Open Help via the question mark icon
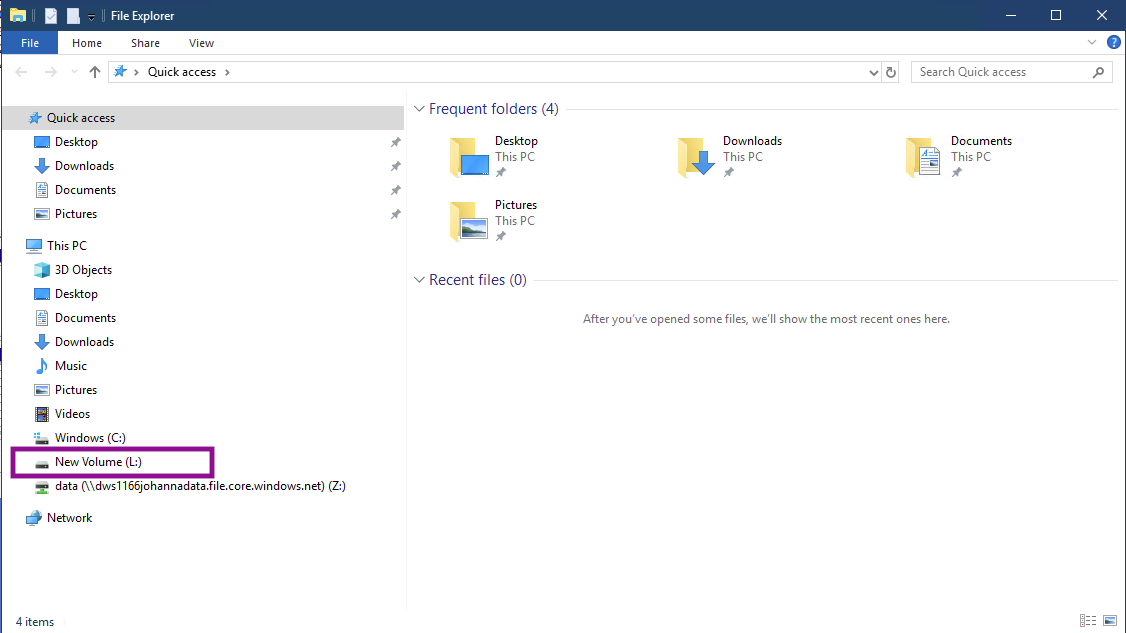Image resolution: width=1126 pixels, height=633 pixels. click(x=1113, y=42)
